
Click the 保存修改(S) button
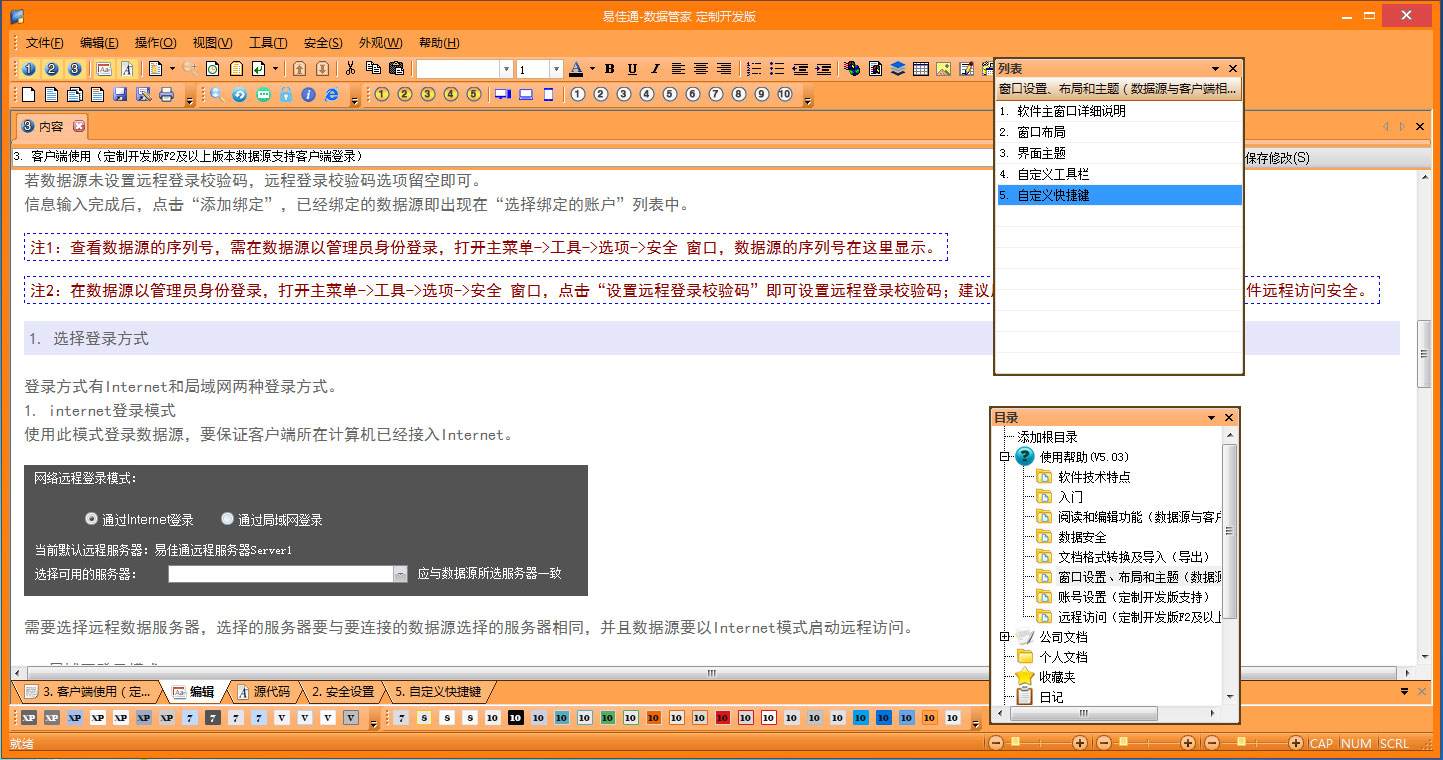pyautogui.click(x=1276, y=158)
